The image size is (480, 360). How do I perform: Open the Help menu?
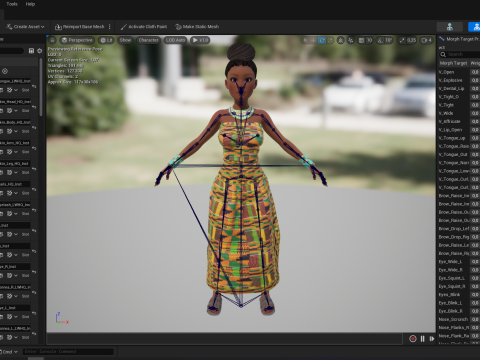30,4
